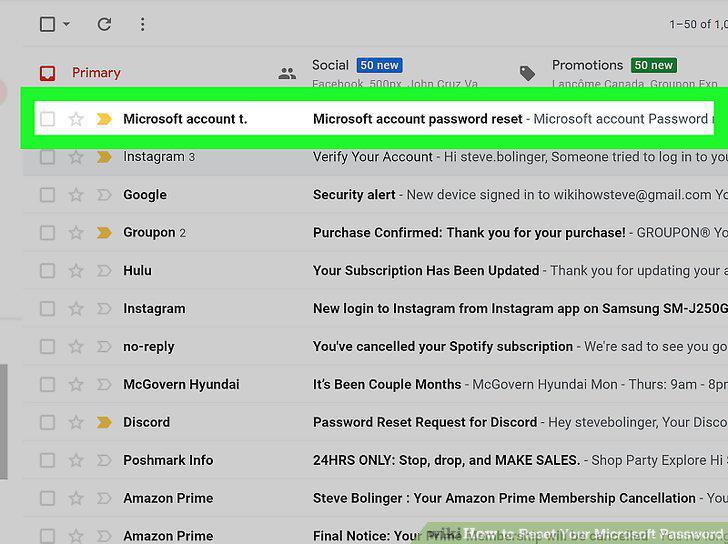
Task: Select the no-reply Spotify email checkbox
Action: (47, 347)
